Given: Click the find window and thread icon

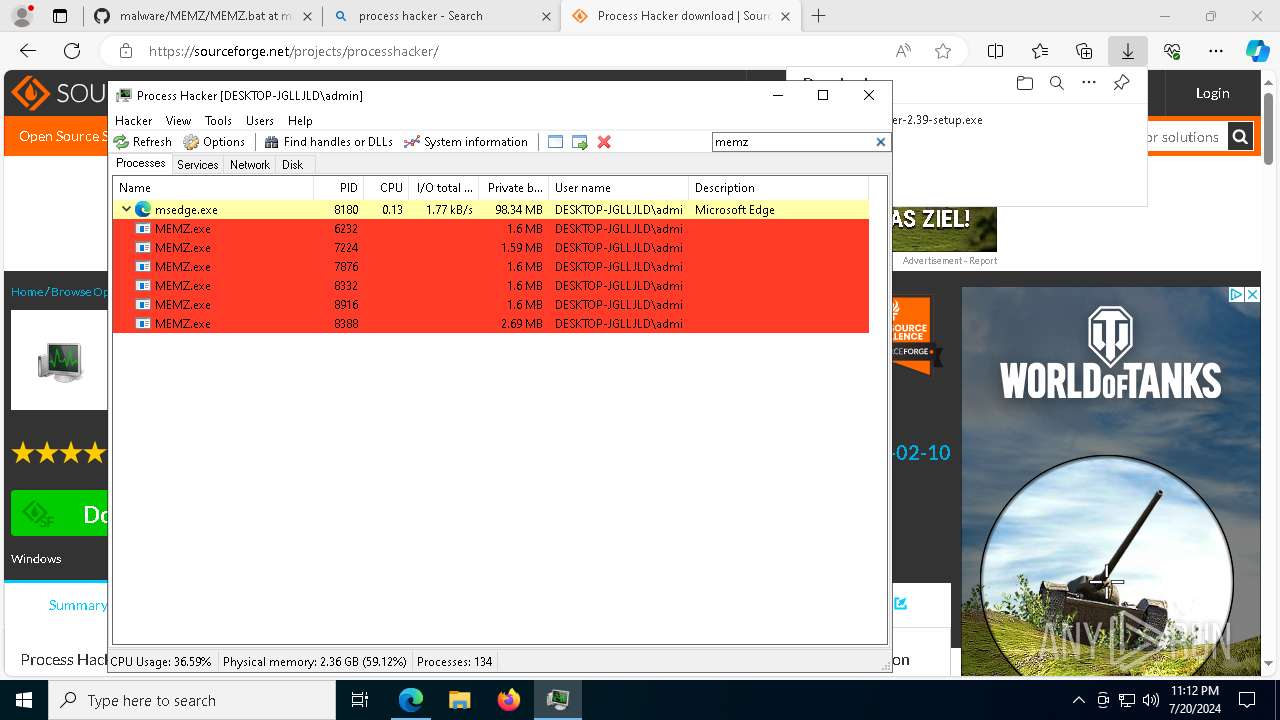Looking at the screenshot, I should (x=580, y=142).
